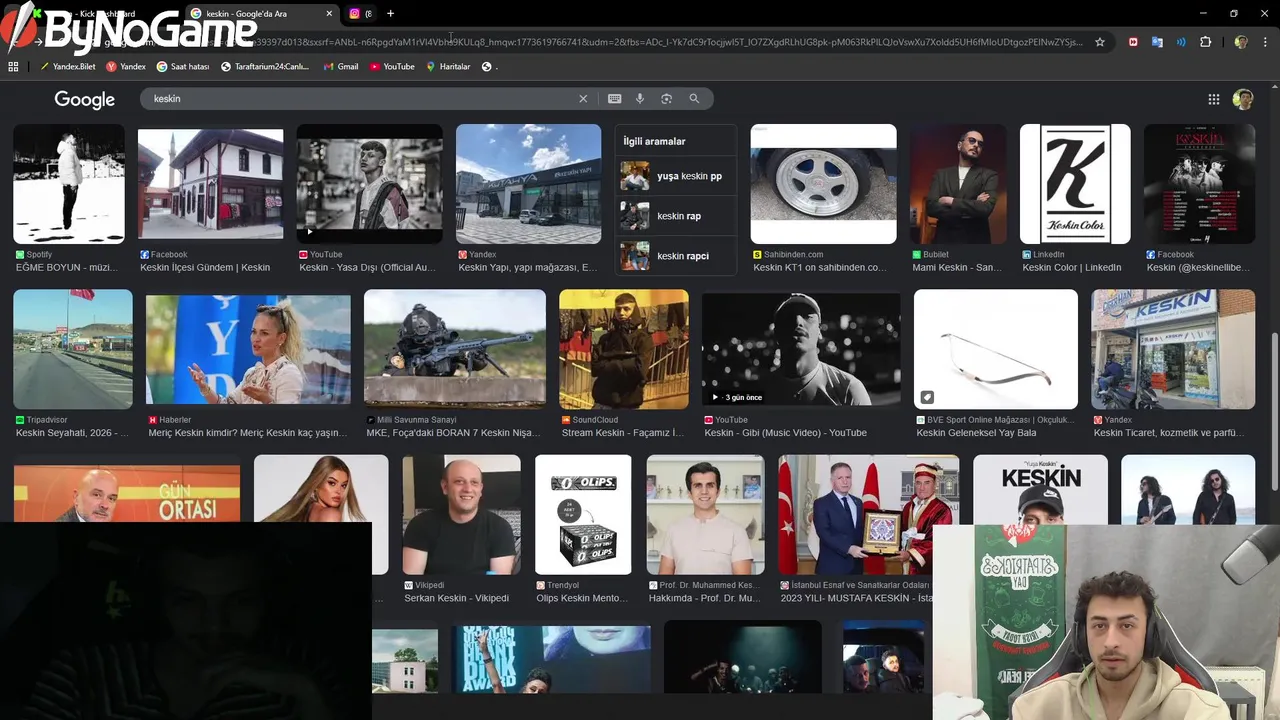Viewport: 1280px width, 720px height.
Task: Open the SoundCloud Stream Keskin image
Action: (x=624, y=349)
